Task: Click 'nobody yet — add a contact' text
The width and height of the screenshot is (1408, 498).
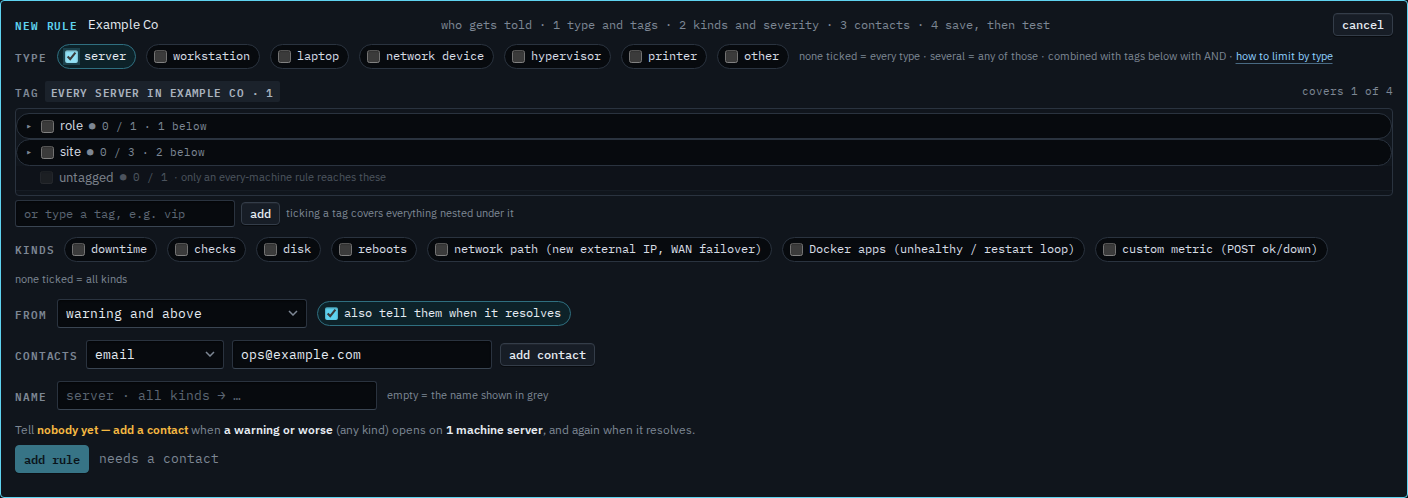Action: 113,431
